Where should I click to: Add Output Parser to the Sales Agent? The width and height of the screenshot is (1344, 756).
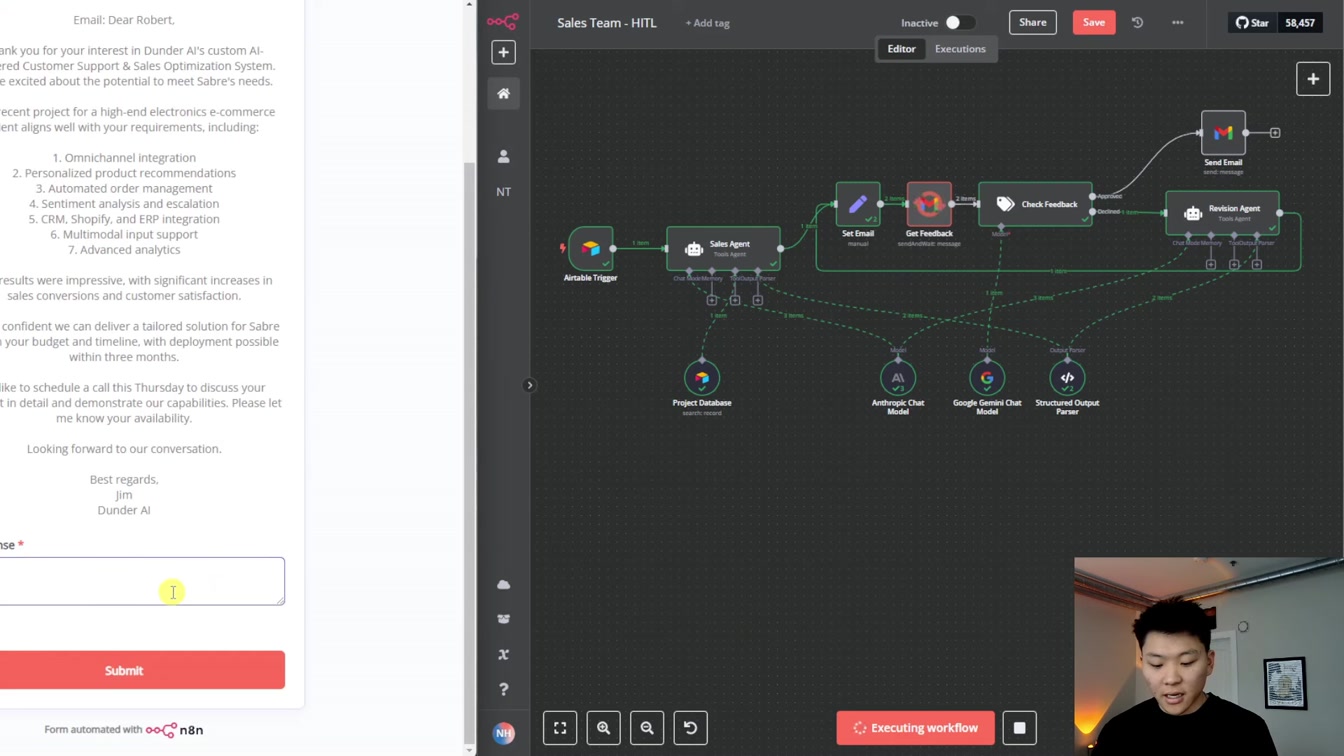pyautogui.click(x=758, y=300)
